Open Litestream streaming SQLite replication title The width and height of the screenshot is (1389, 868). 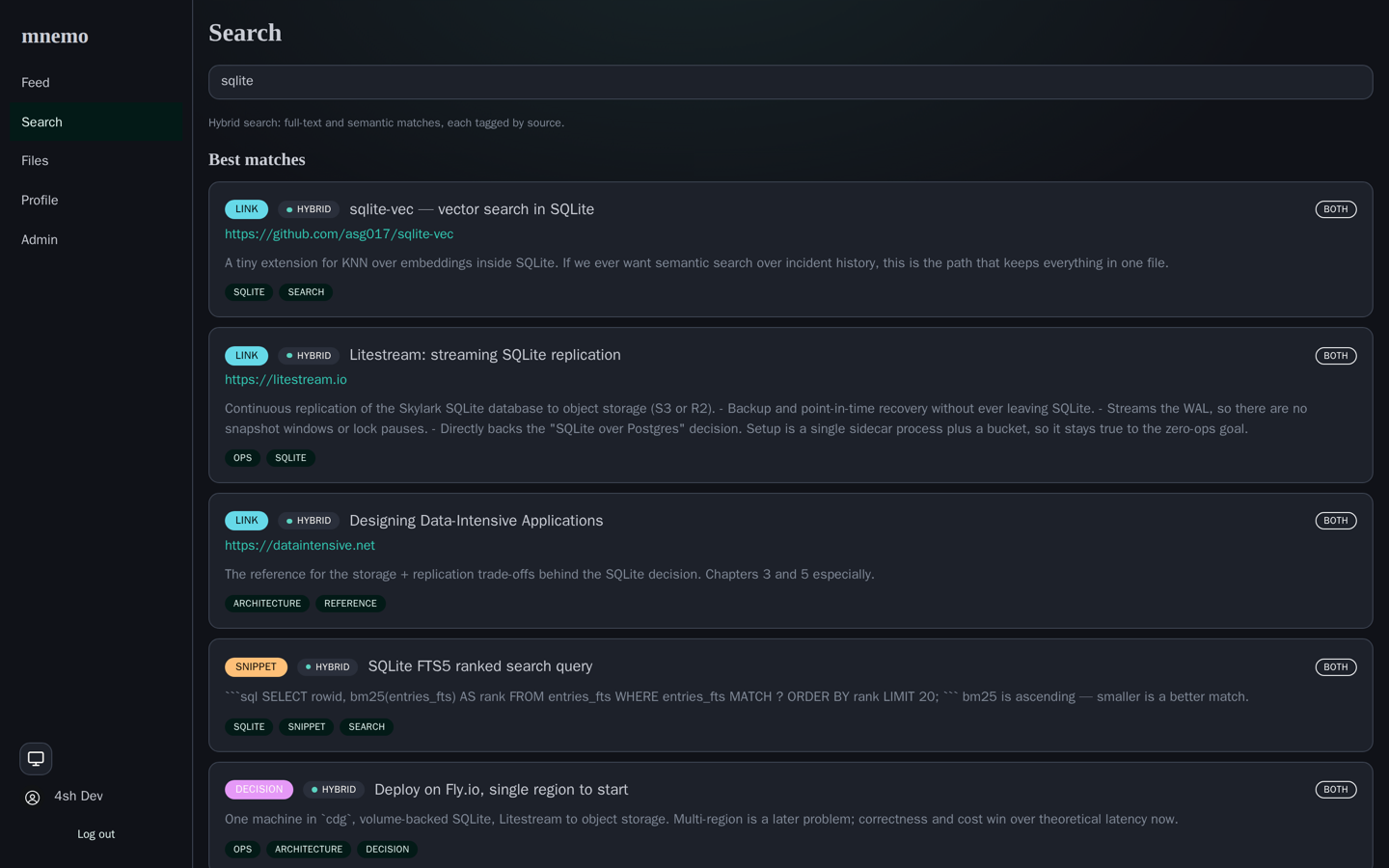click(485, 355)
